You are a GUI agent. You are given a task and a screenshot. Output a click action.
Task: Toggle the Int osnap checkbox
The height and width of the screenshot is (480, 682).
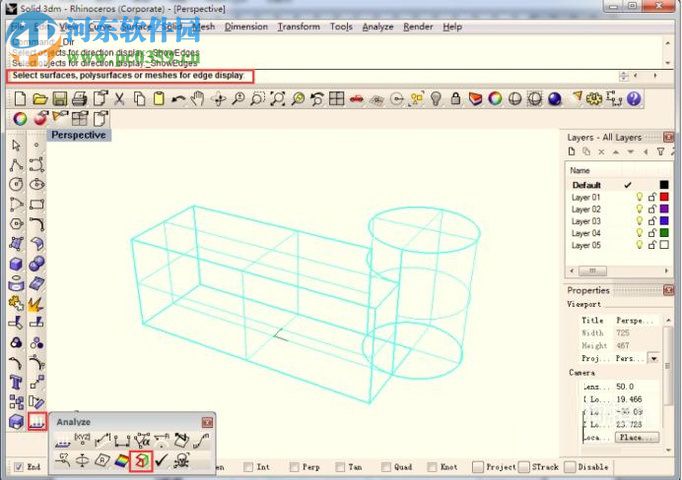pos(248,467)
